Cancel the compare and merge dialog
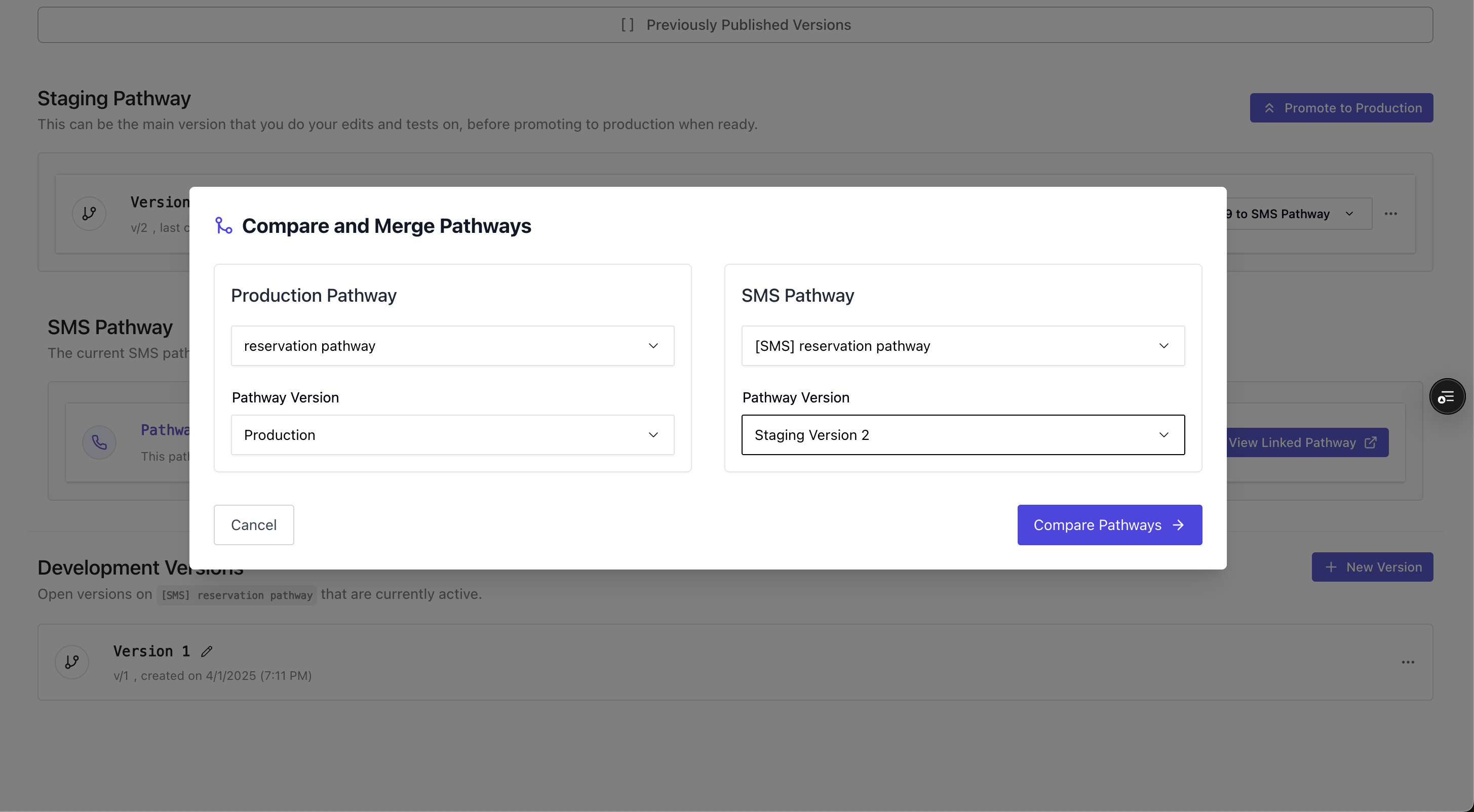The image size is (1474, 812). [253, 525]
